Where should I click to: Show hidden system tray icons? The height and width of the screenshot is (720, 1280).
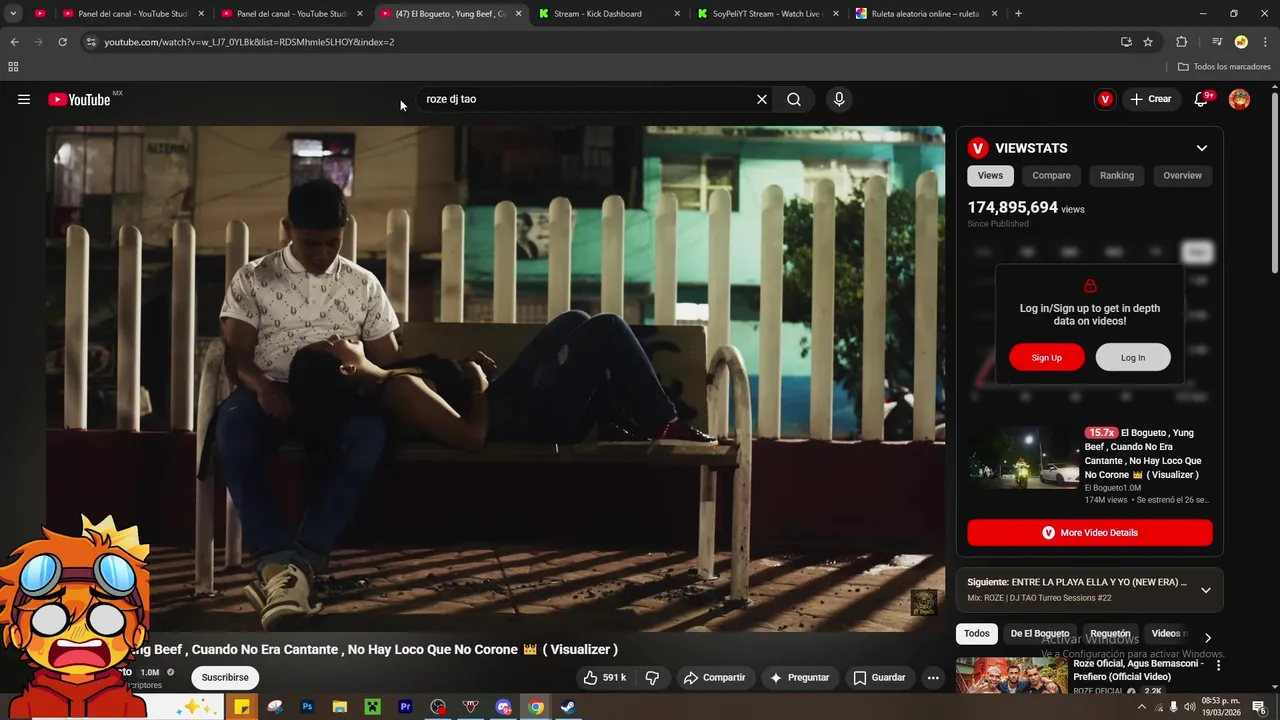1141,707
